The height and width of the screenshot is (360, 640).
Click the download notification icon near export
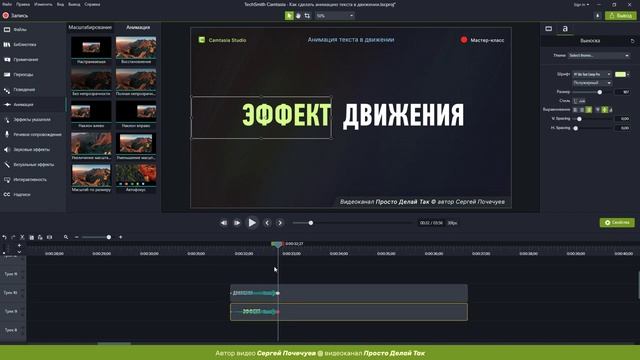click(x=598, y=16)
